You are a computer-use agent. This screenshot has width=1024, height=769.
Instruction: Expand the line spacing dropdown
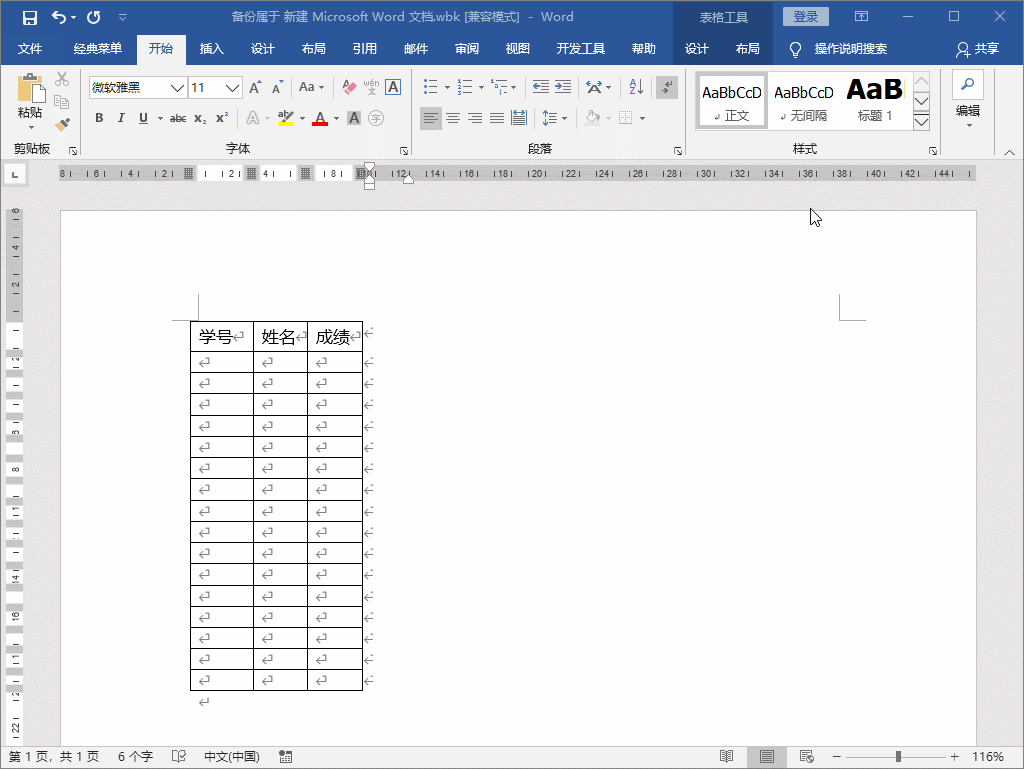564,118
